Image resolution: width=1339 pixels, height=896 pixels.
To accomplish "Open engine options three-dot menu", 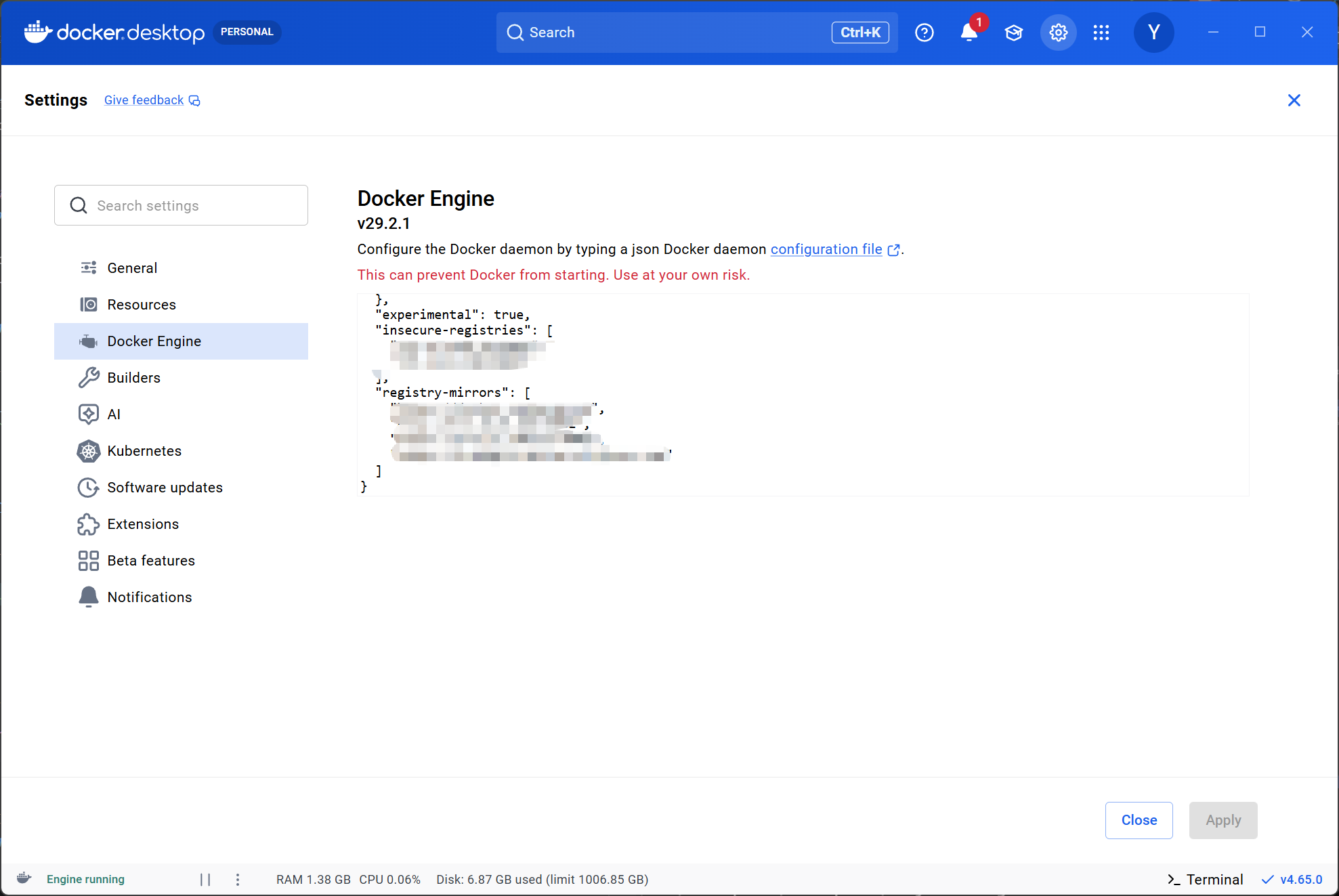I will [238, 879].
